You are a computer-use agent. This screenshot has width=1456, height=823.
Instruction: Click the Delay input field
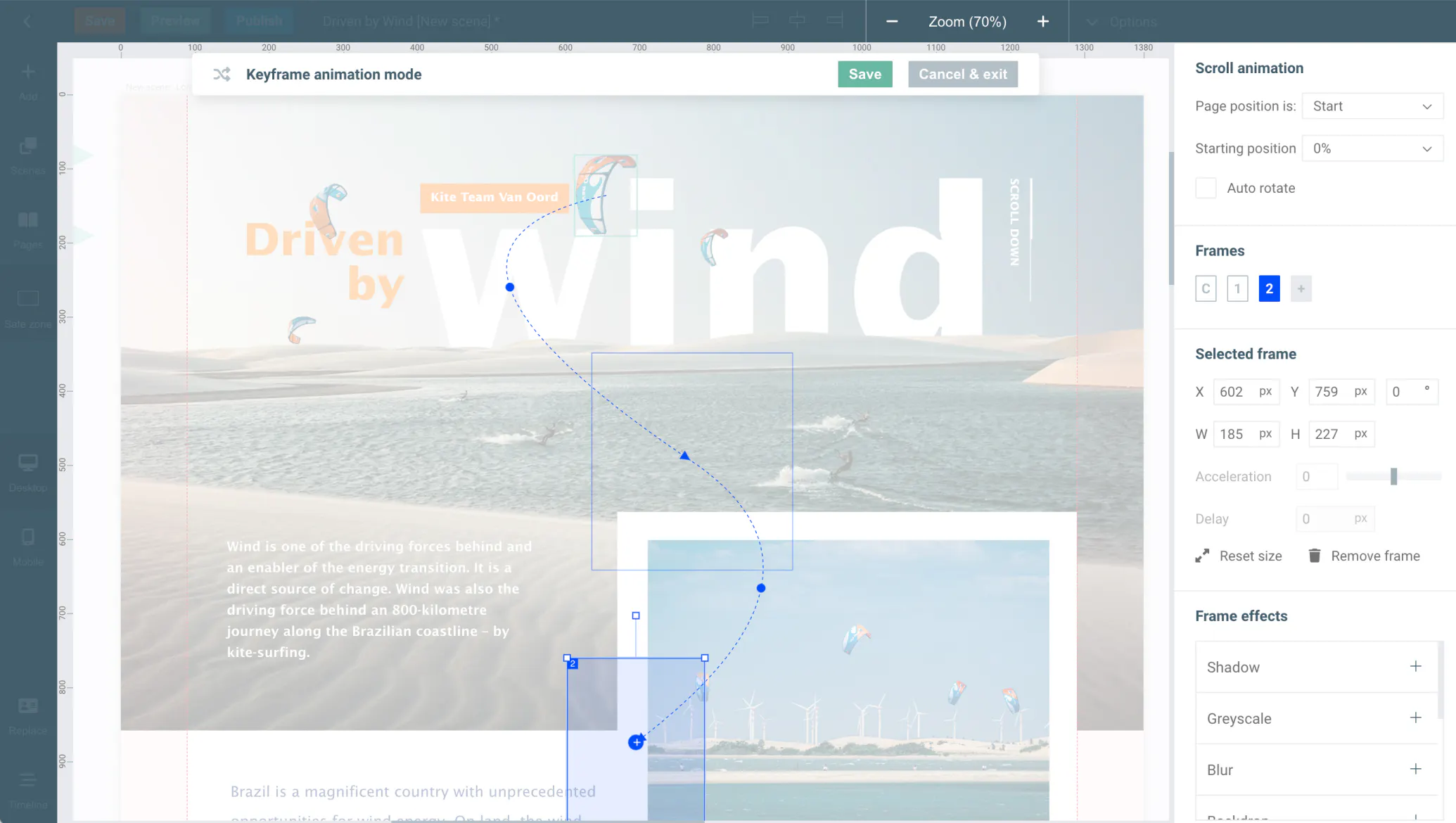[1335, 518]
